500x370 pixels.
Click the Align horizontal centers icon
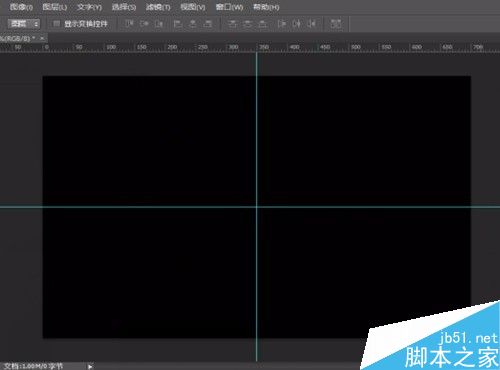(193, 24)
